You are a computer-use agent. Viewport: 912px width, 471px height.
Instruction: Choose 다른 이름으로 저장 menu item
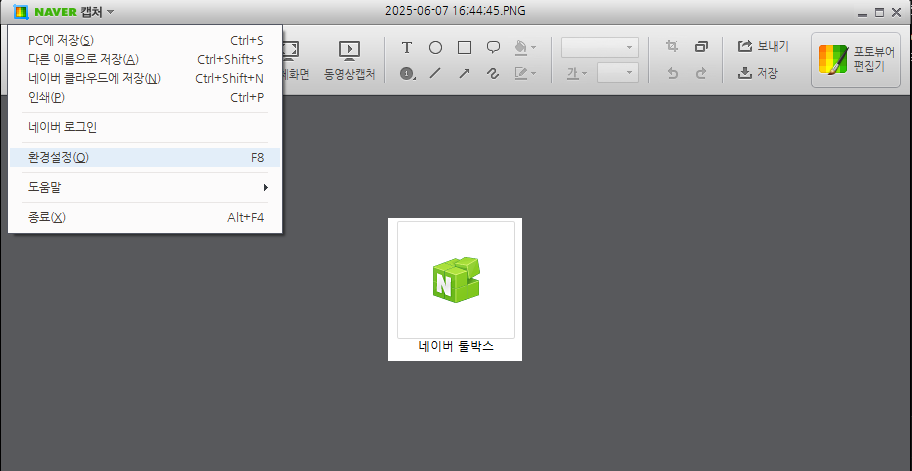145,59
